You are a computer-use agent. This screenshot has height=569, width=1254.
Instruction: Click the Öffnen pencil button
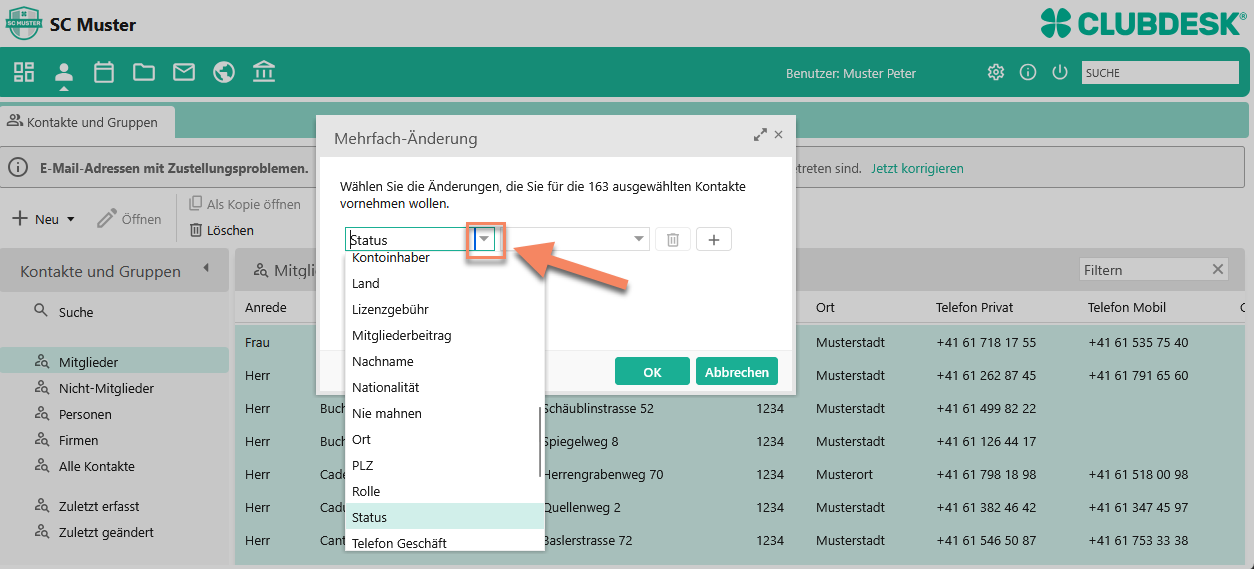pyautogui.click(x=129, y=219)
